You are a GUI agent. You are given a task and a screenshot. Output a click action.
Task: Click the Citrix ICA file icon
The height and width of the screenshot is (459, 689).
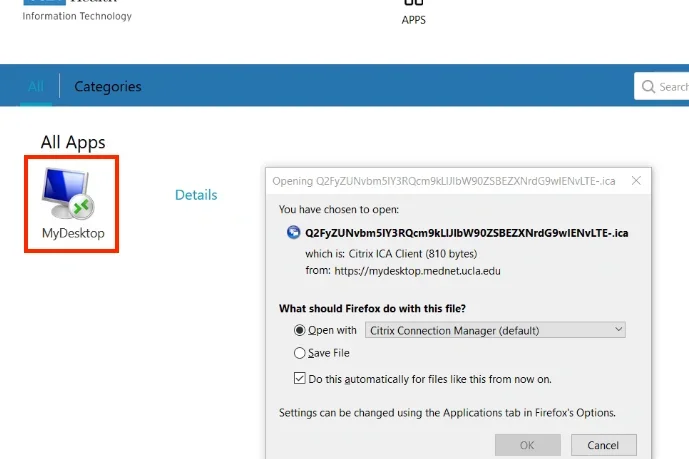coord(293,233)
